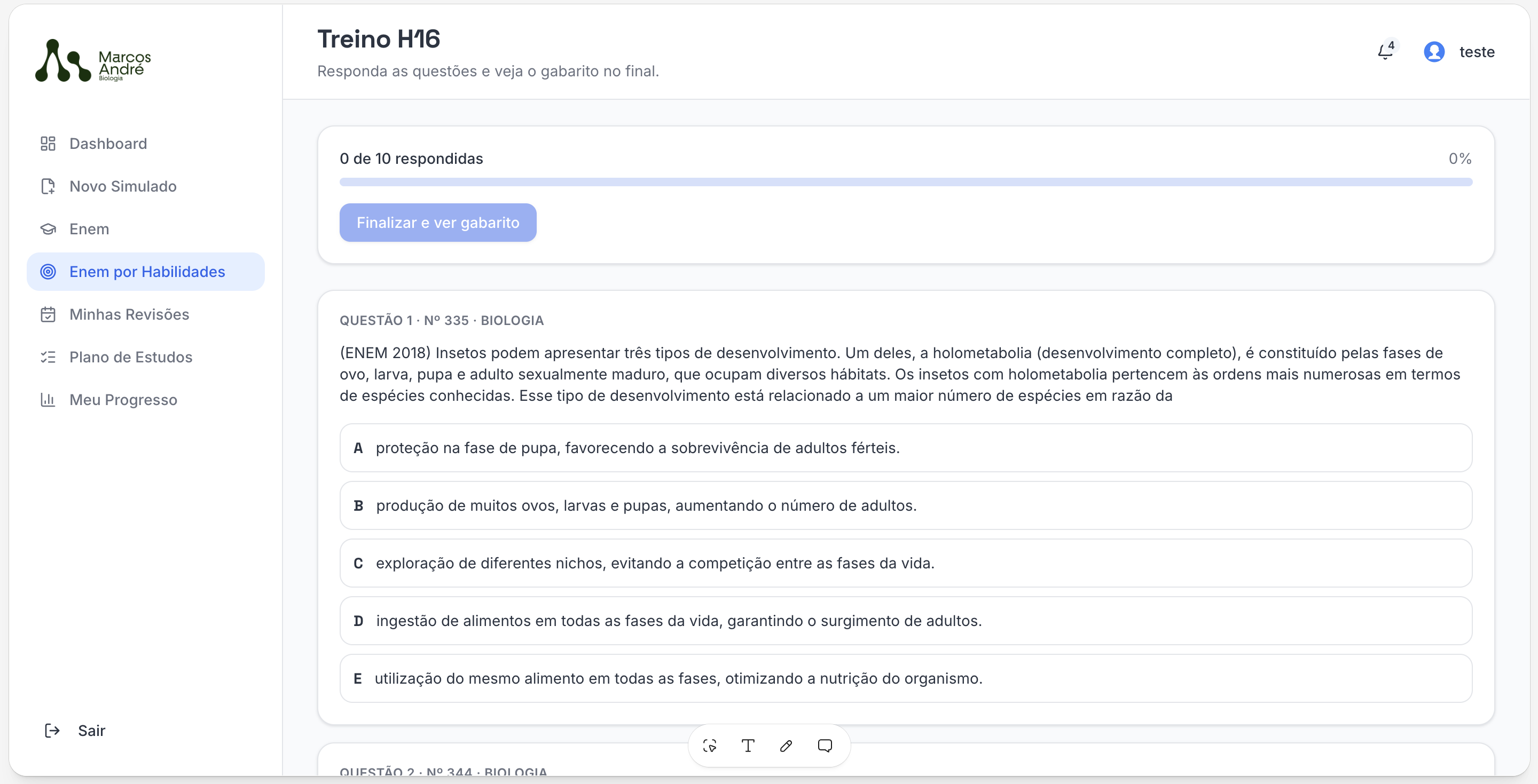Open Plano de Estudos
The height and width of the screenshot is (784, 1538).
tap(146, 357)
